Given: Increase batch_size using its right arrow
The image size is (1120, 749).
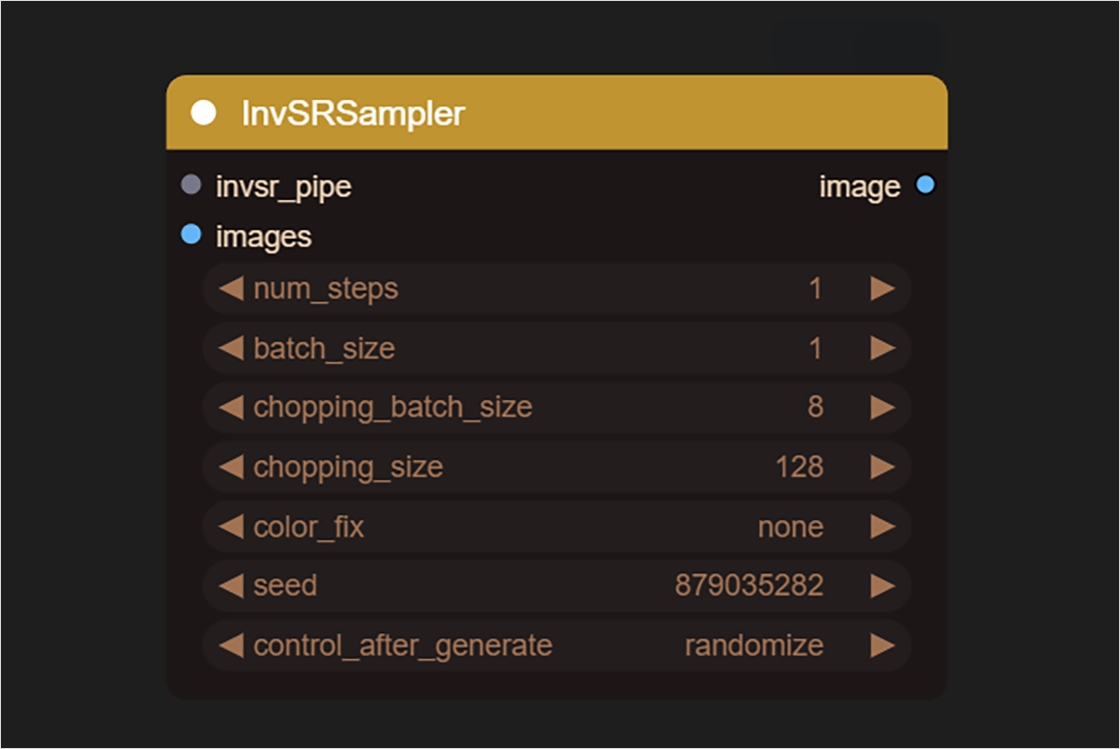Looking at the screenshot, I should [x=882, y=348].
